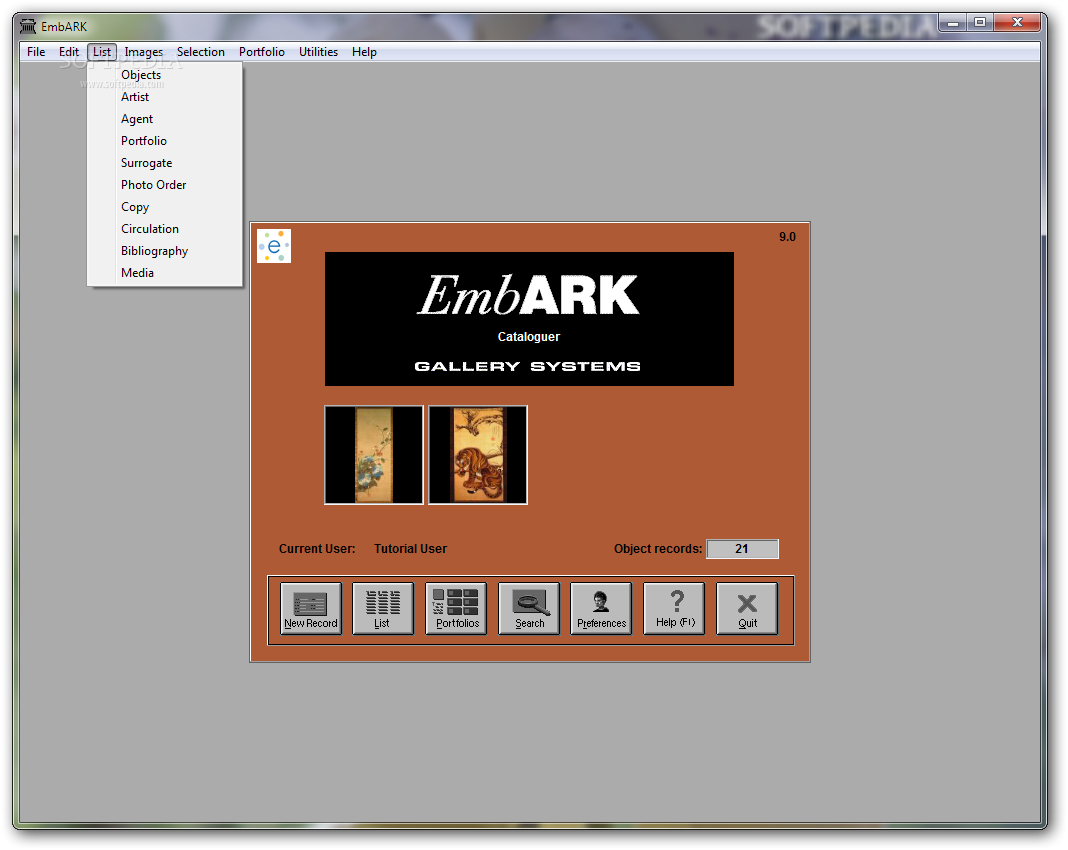
Task: Open the List icon button in splash panel
Action: pos(383,608)
